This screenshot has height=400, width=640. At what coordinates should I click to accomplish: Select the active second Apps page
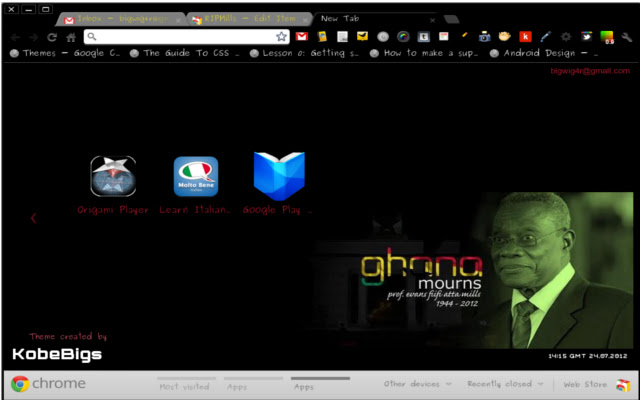tap(320, 384)
